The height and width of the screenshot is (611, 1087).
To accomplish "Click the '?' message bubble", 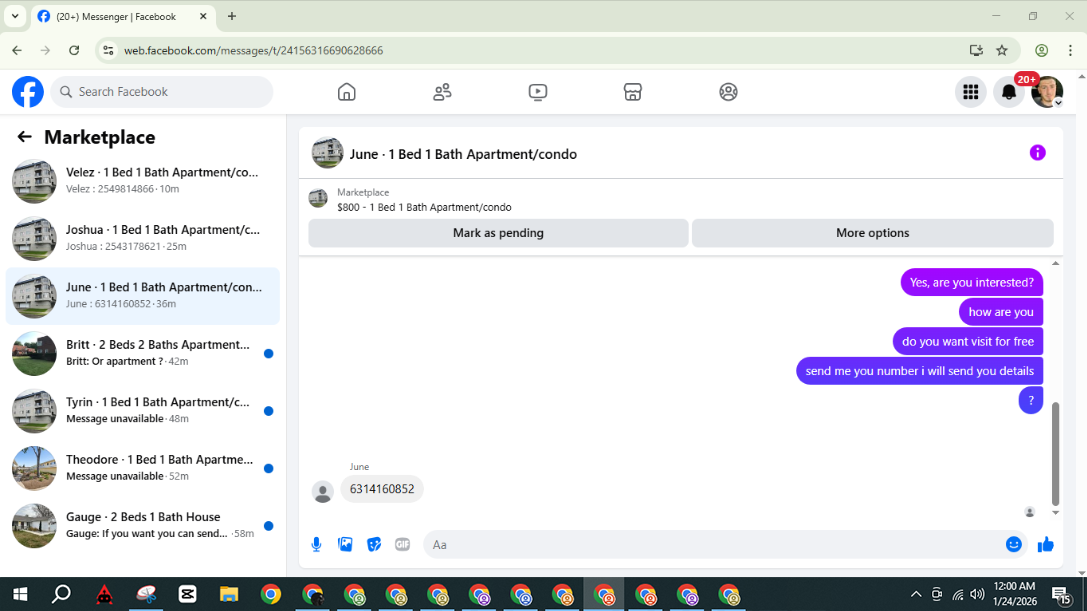I will (1031, 400).
